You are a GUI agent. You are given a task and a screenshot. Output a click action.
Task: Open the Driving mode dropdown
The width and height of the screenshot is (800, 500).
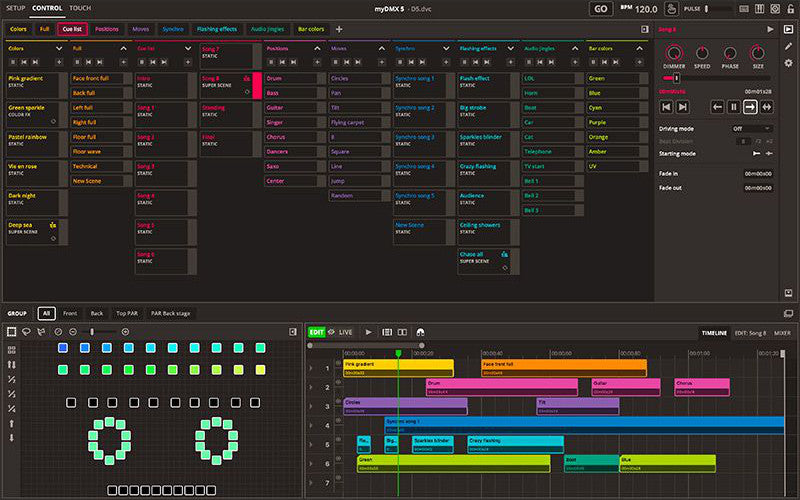click(751, 128)
